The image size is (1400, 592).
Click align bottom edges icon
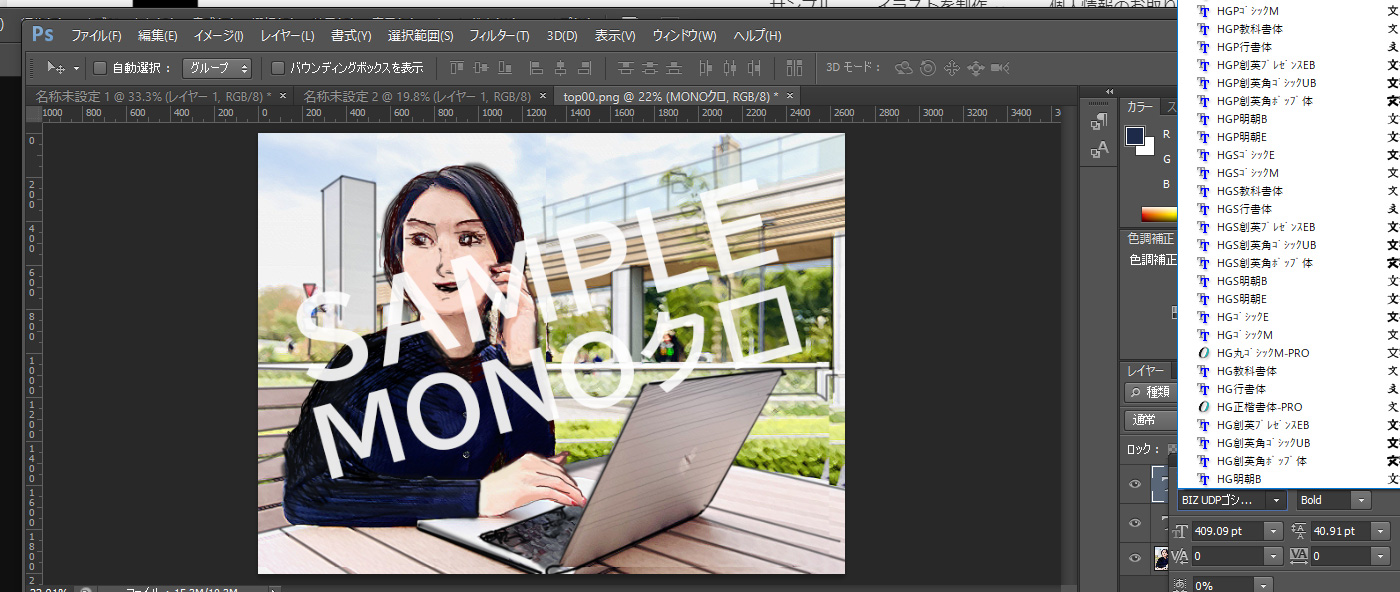(x=507, y=68)
